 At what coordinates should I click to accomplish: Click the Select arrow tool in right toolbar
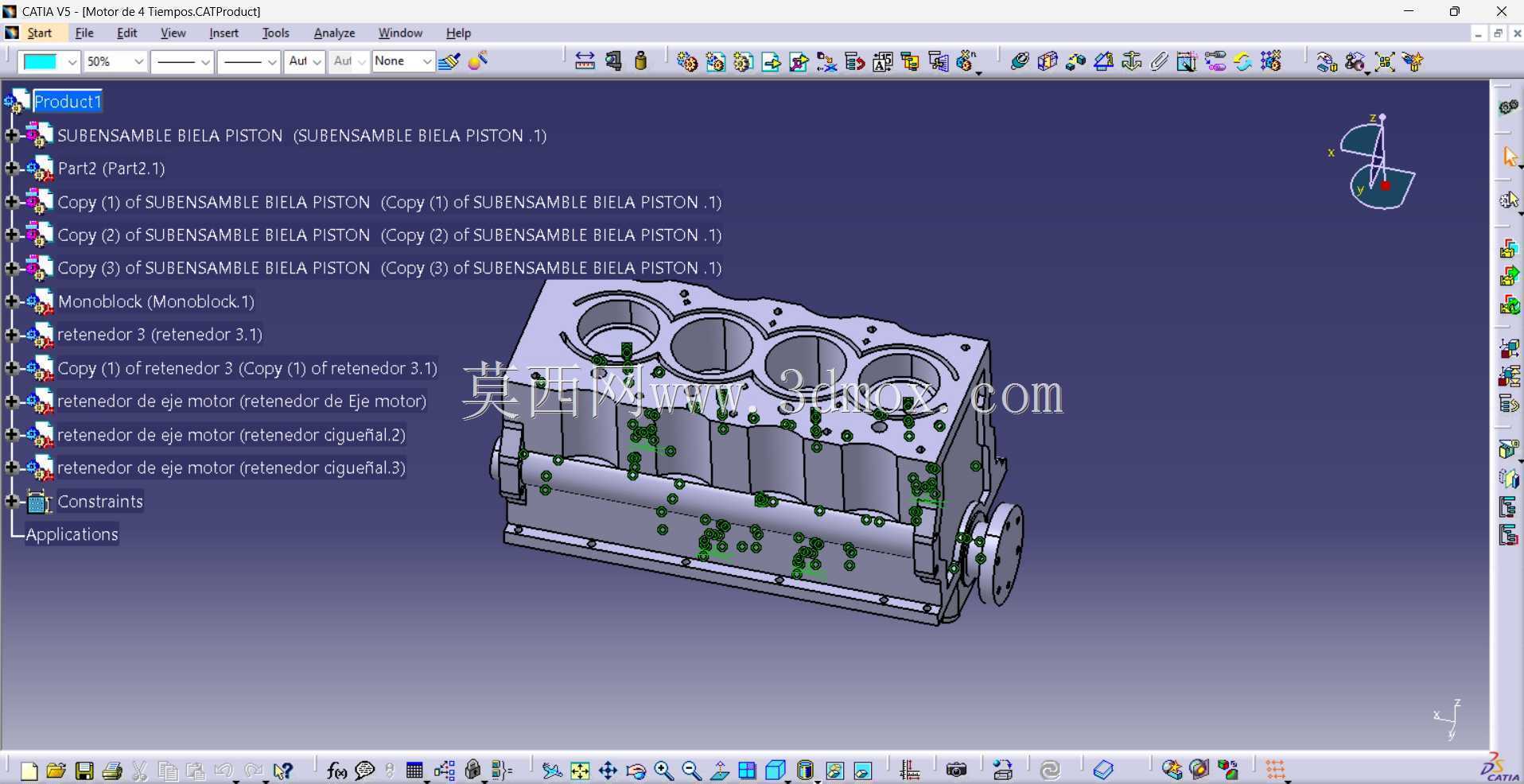[1510, 157]
